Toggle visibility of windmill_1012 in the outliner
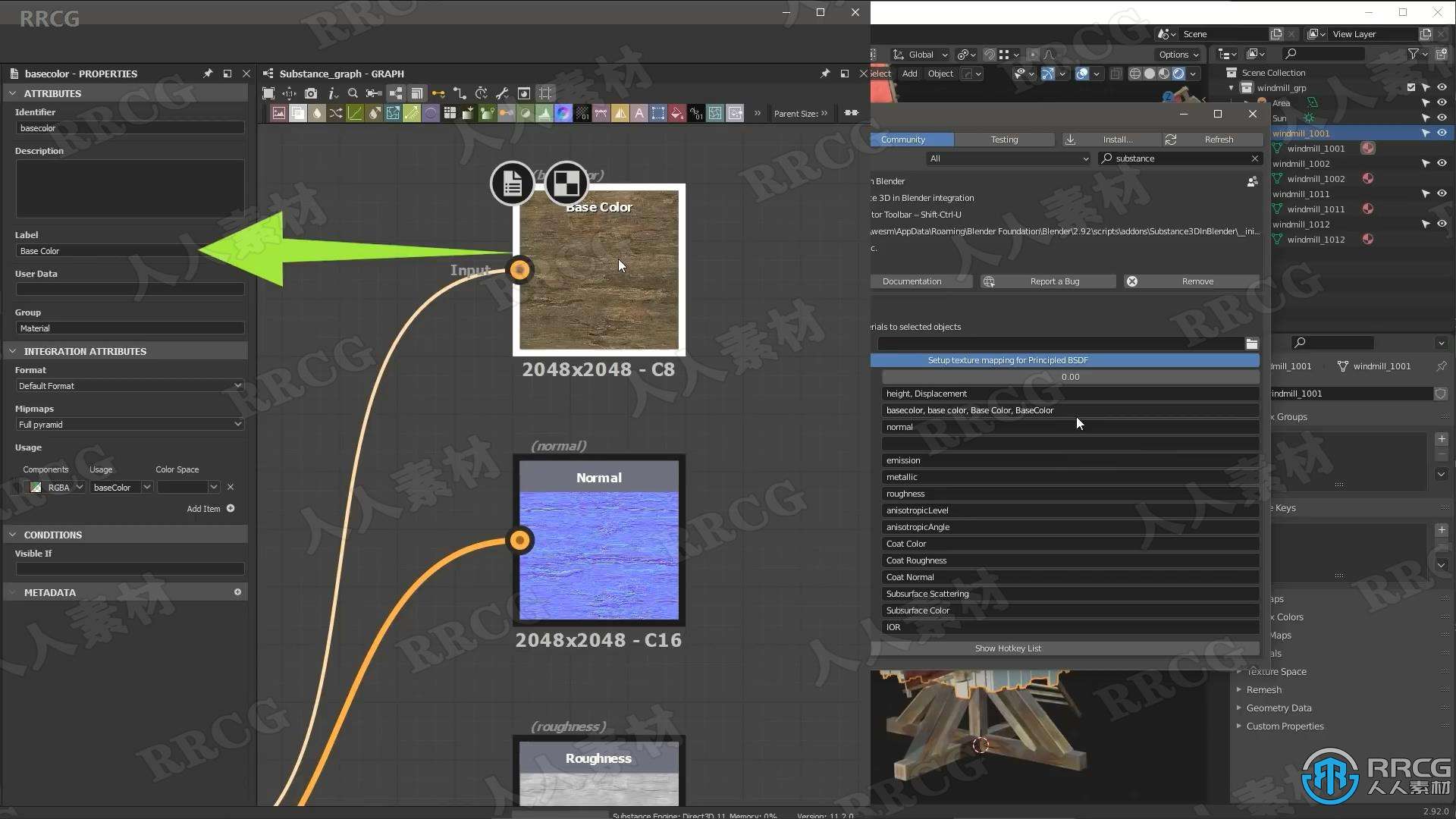 click(1442, 224)
